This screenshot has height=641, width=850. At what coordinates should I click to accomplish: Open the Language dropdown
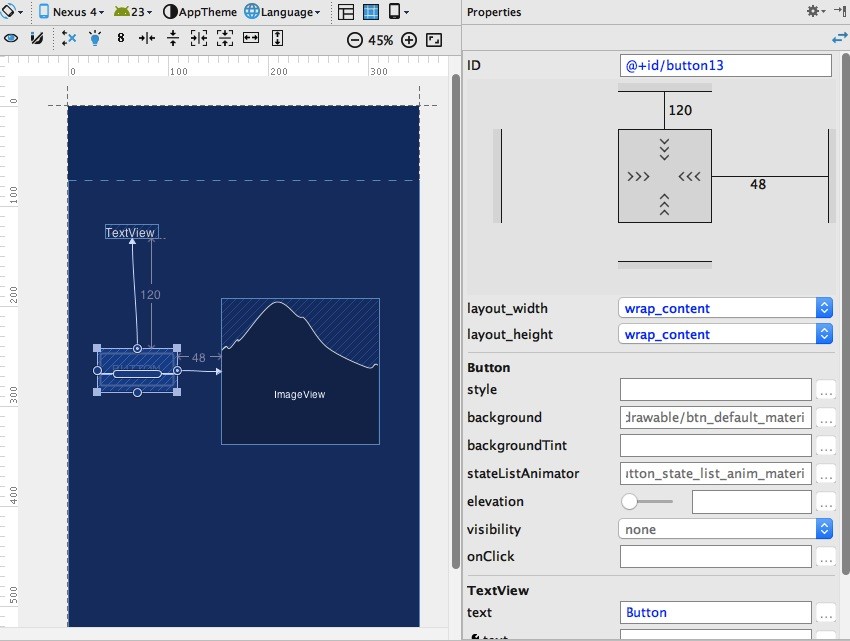282,11
